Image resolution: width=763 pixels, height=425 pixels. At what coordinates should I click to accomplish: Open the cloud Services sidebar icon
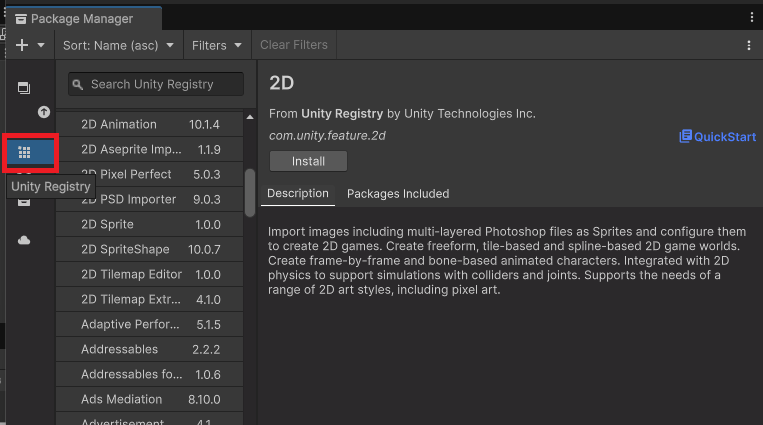[x=24, y=240]
